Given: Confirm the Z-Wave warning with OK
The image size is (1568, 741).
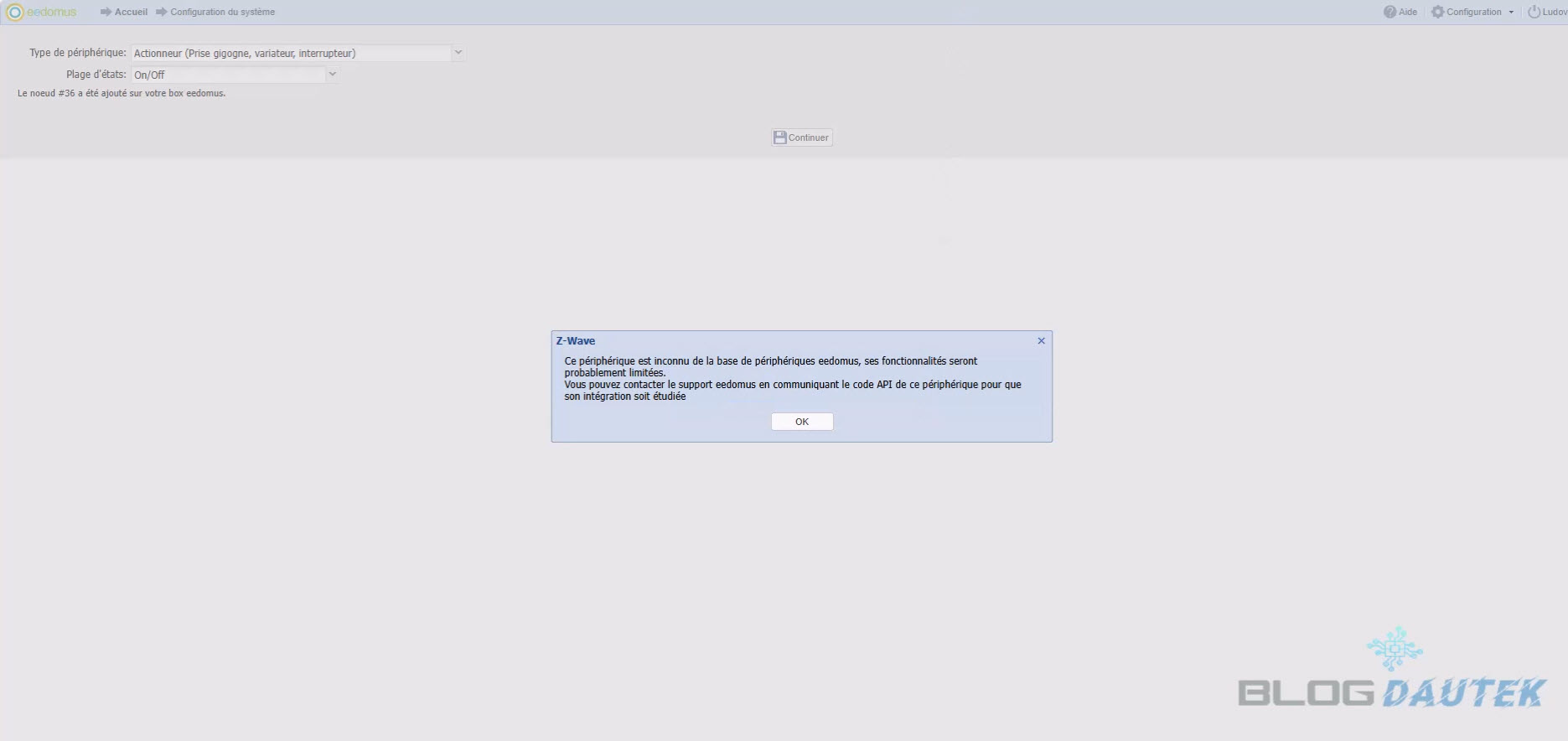Looking at the screenshot, I should tap(801, 422).
